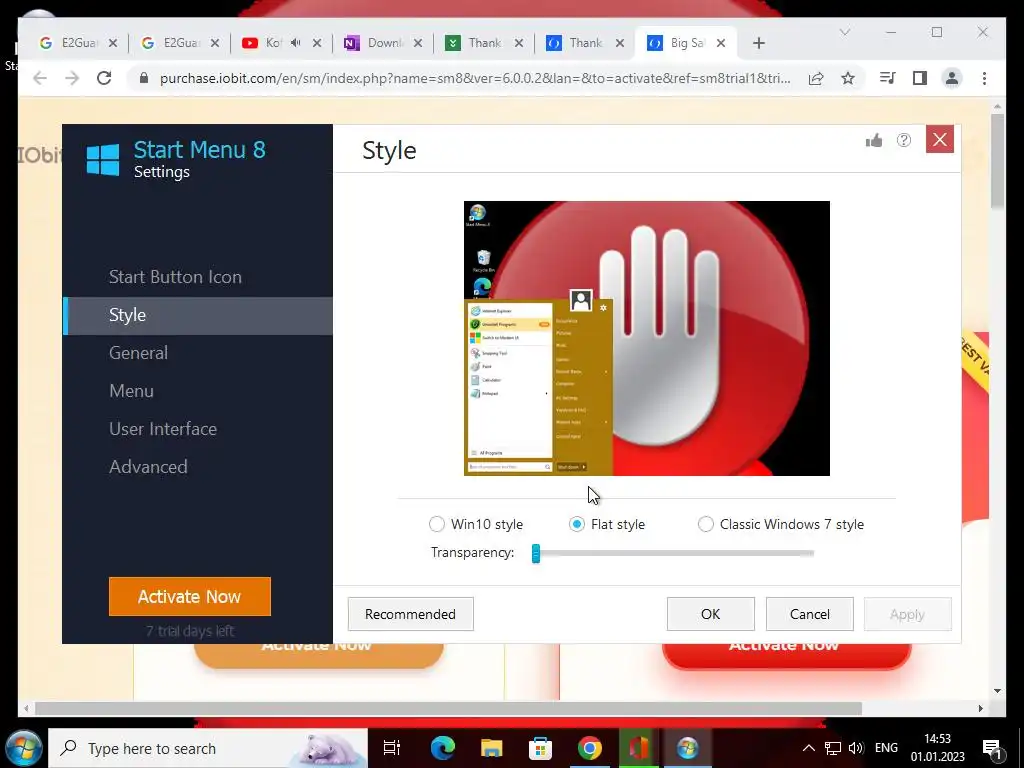Open the notification center icon
This screenshot has height=768, width=1024.
tap(991, 749)
